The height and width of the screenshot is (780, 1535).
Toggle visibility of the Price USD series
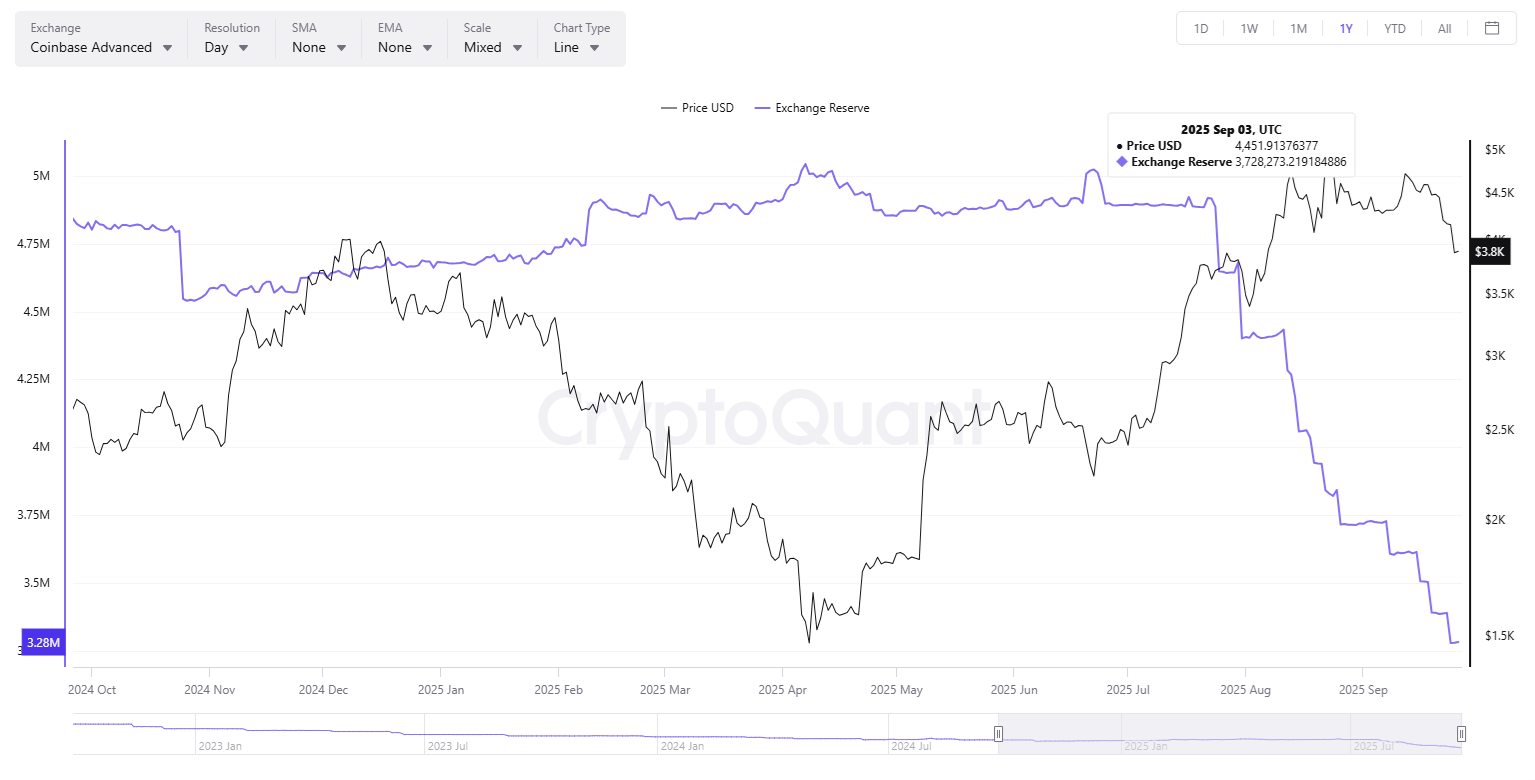pos(697,107)
